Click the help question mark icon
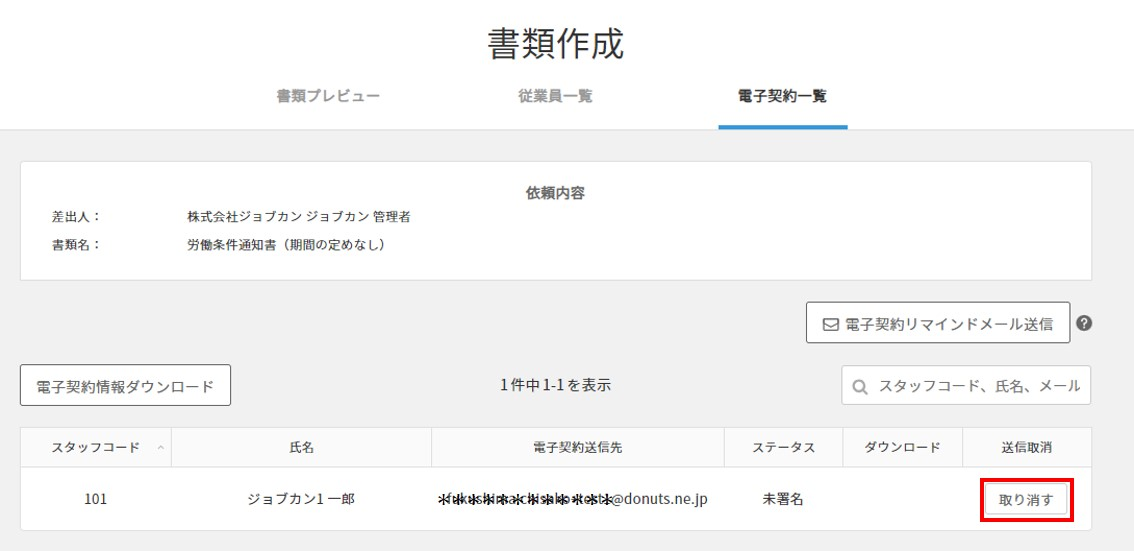Screen dimensions: 1134x551 tap(1084, 323)
